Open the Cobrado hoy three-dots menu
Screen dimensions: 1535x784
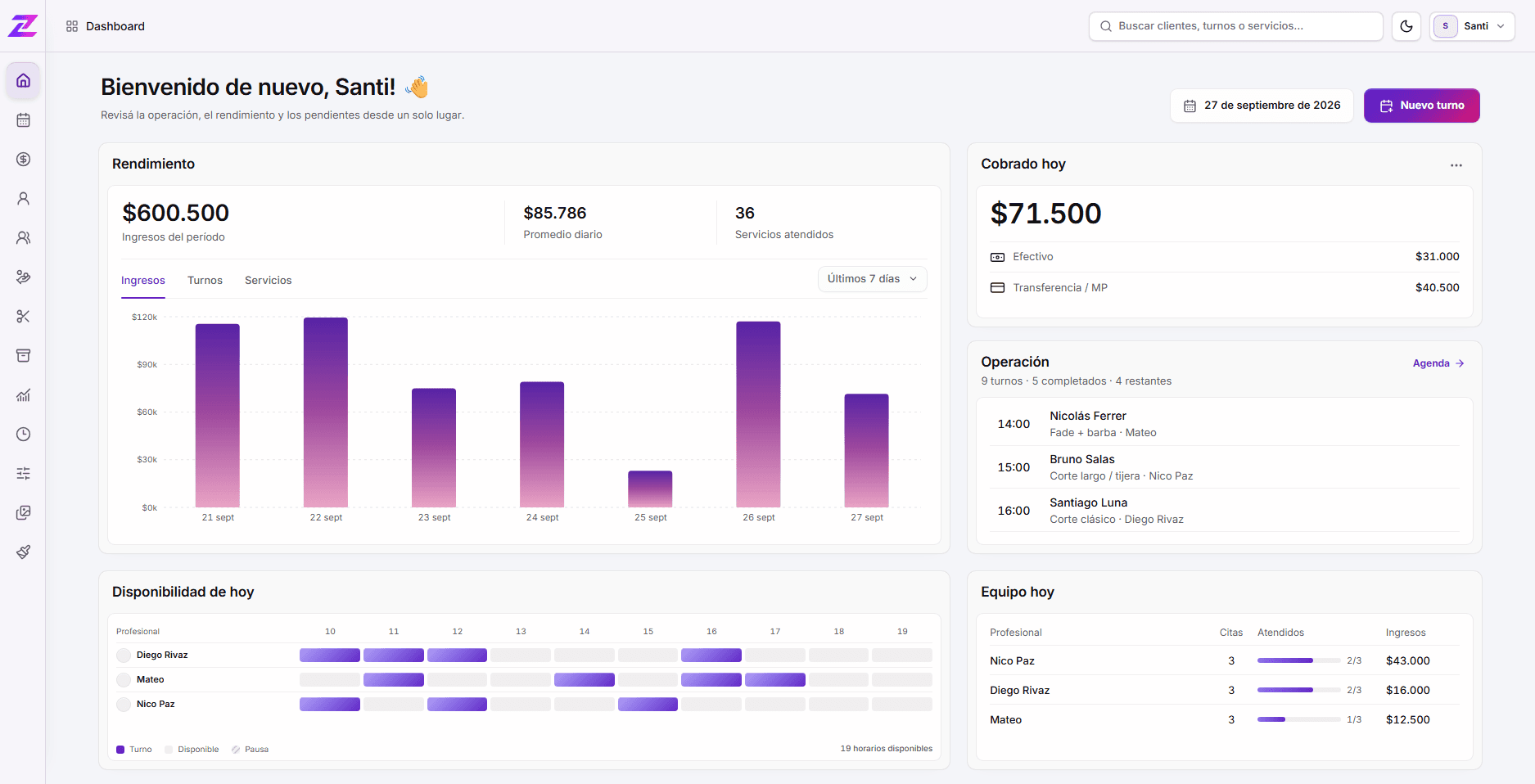point(1456,165)
